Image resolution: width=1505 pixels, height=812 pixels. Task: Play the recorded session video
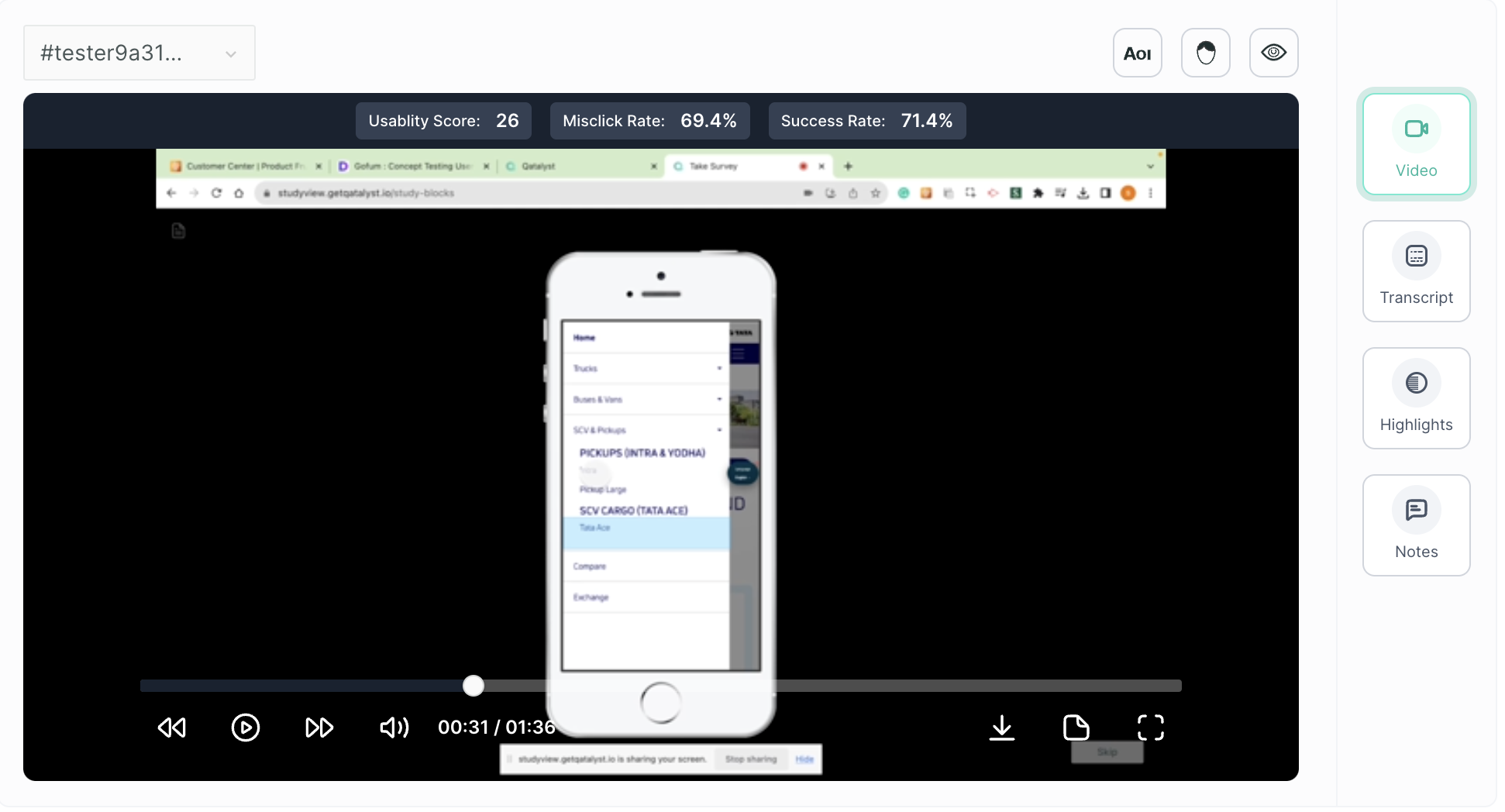click(x=246, y=728)
